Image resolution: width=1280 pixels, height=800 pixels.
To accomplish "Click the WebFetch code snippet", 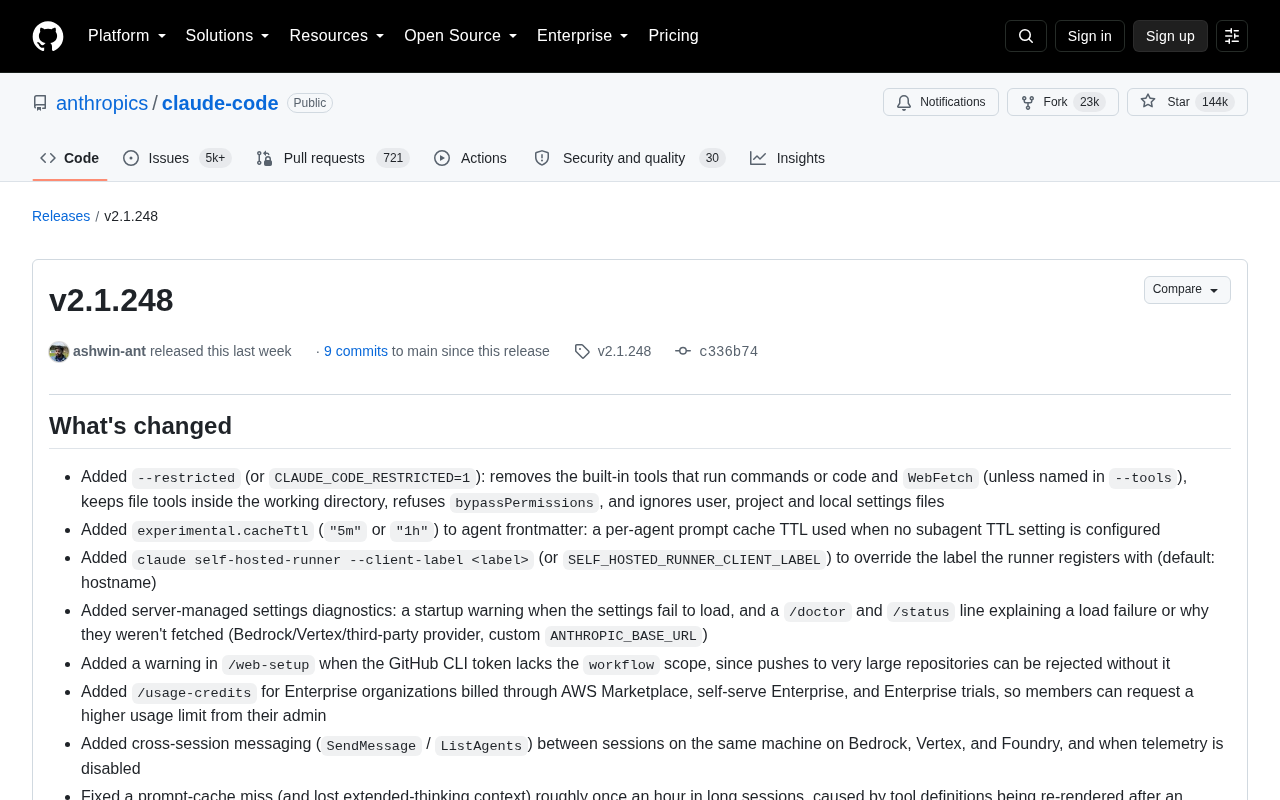I will coord(941,478).
